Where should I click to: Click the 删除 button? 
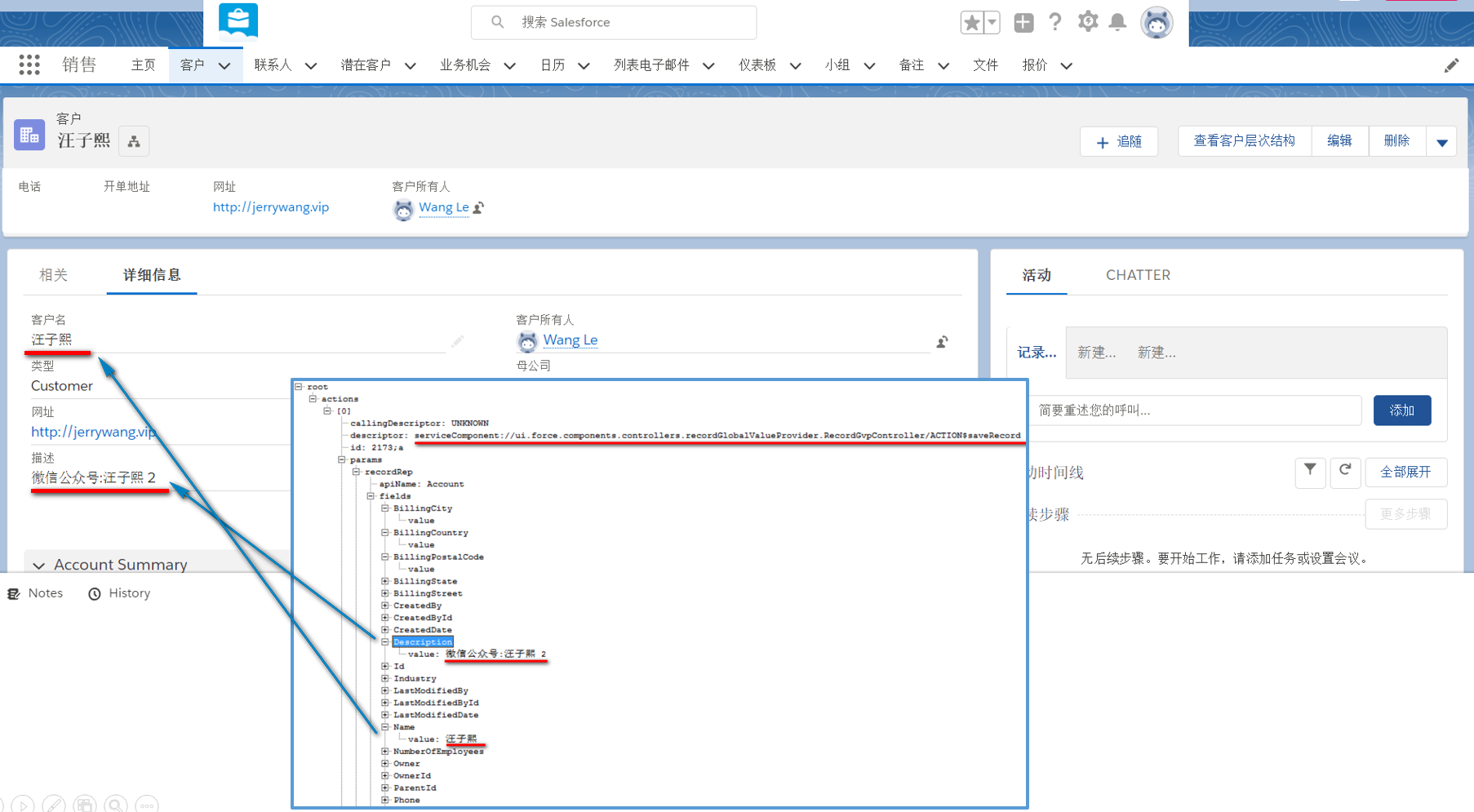point(1396,141)
